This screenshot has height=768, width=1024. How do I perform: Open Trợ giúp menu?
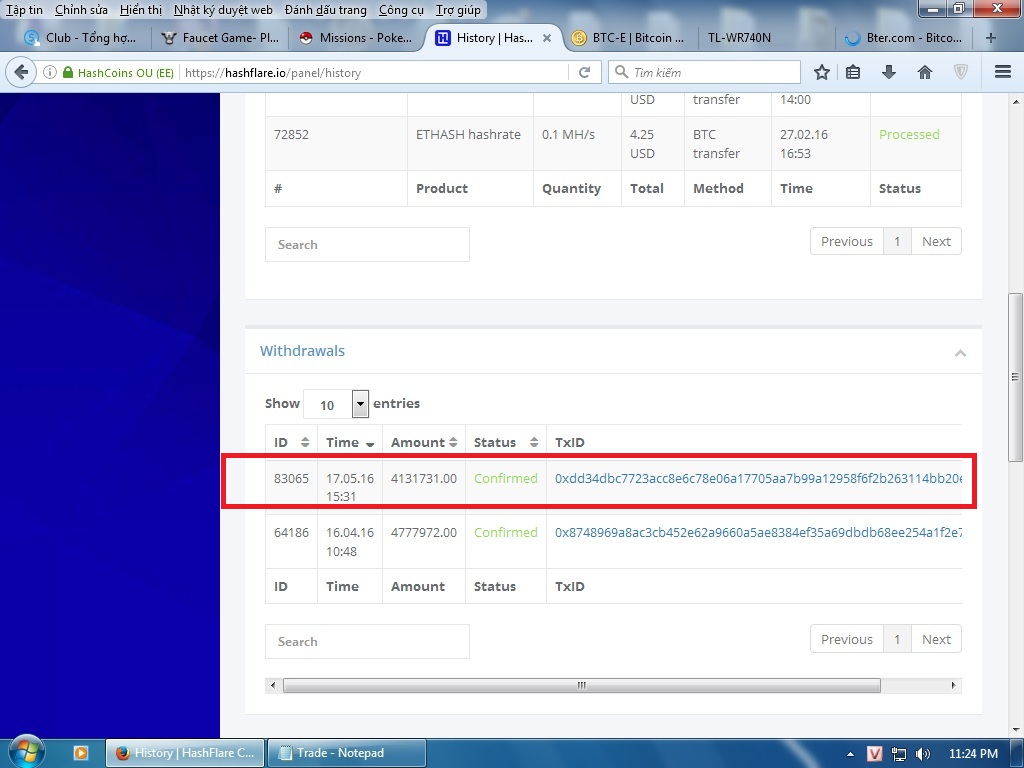pos(458,10)
